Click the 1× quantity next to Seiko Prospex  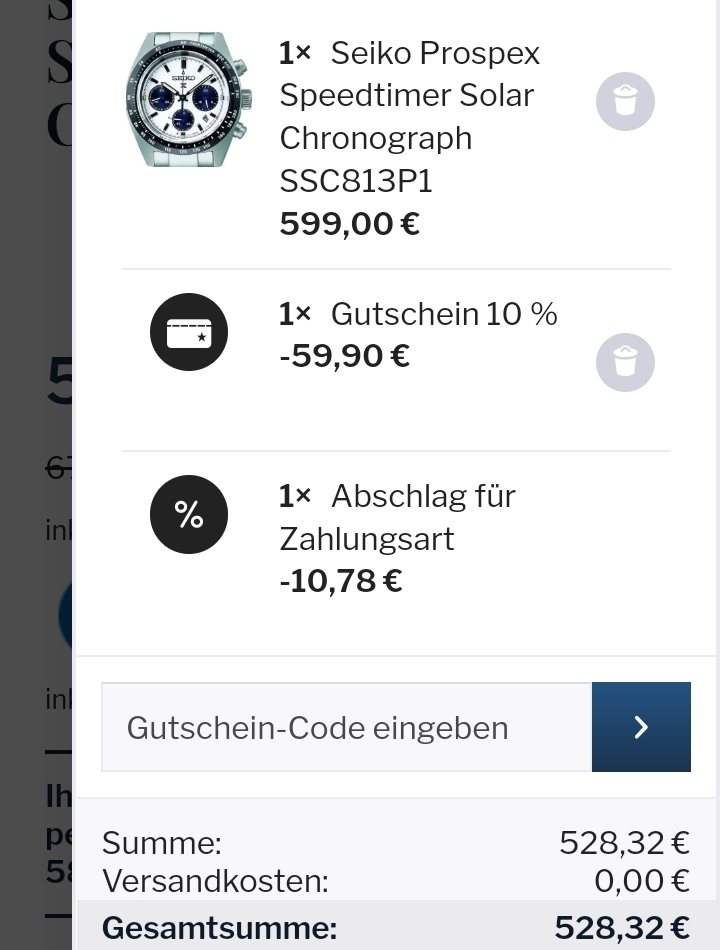[x=295, y=53]
